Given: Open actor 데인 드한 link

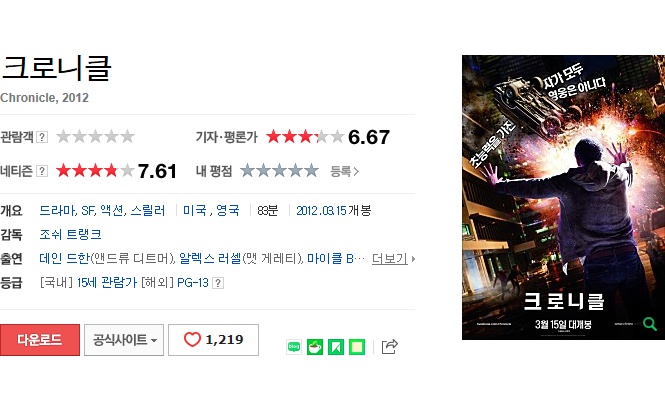Looking at the screenshot, I should pyautogui.click(x=64, y=258).
